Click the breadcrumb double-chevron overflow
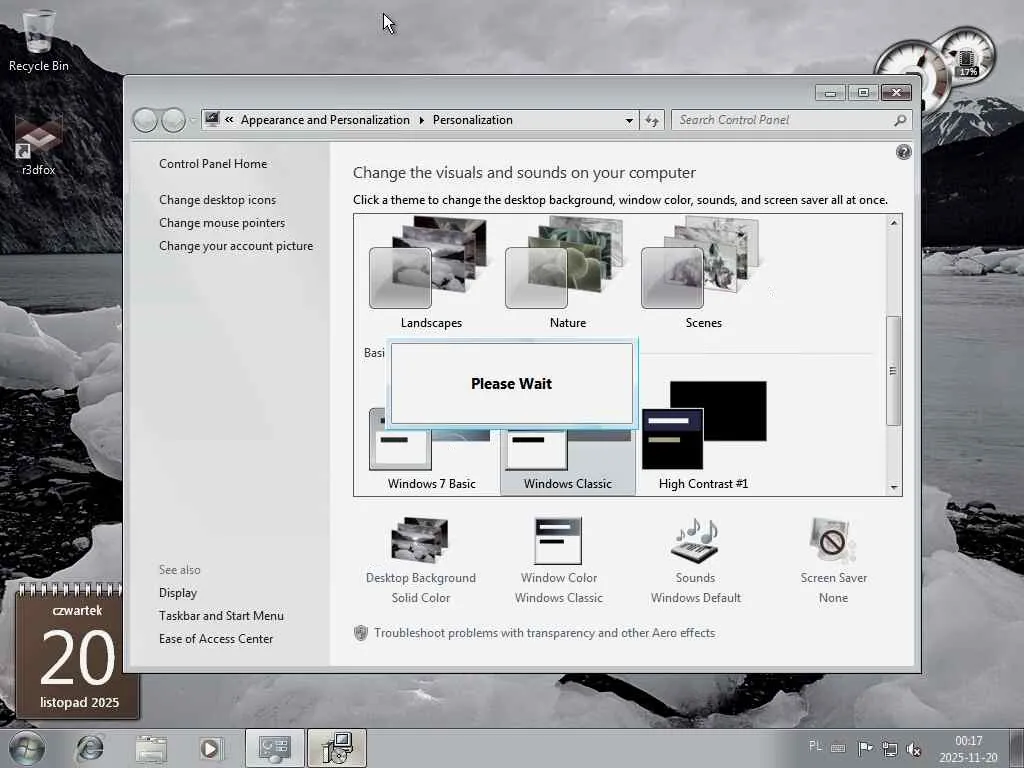This screenshot has width=1024, height=768. tap(229, 120)
